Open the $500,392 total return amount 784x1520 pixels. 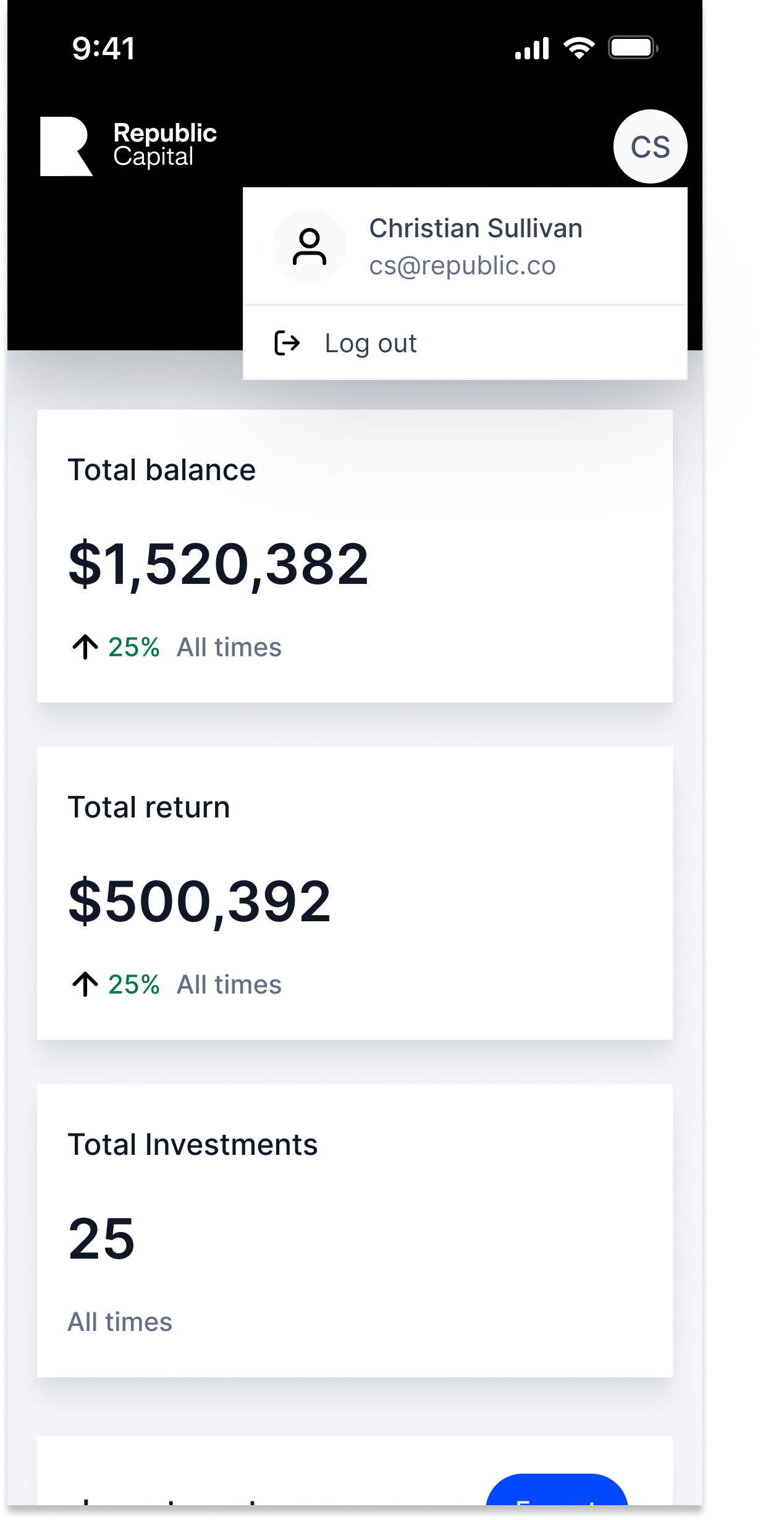tap(200, 901)
